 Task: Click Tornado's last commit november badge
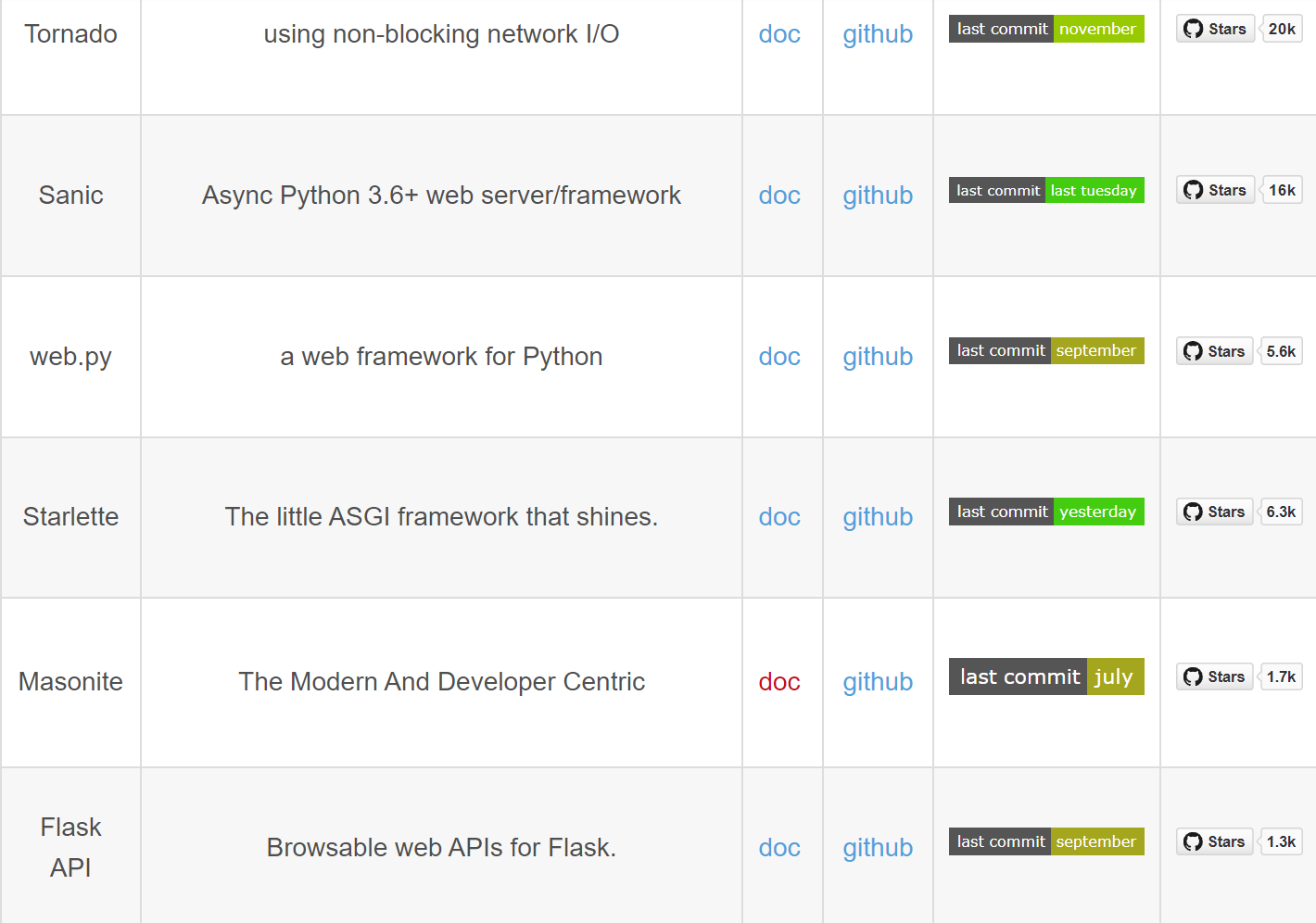[x=1046, y=29]
